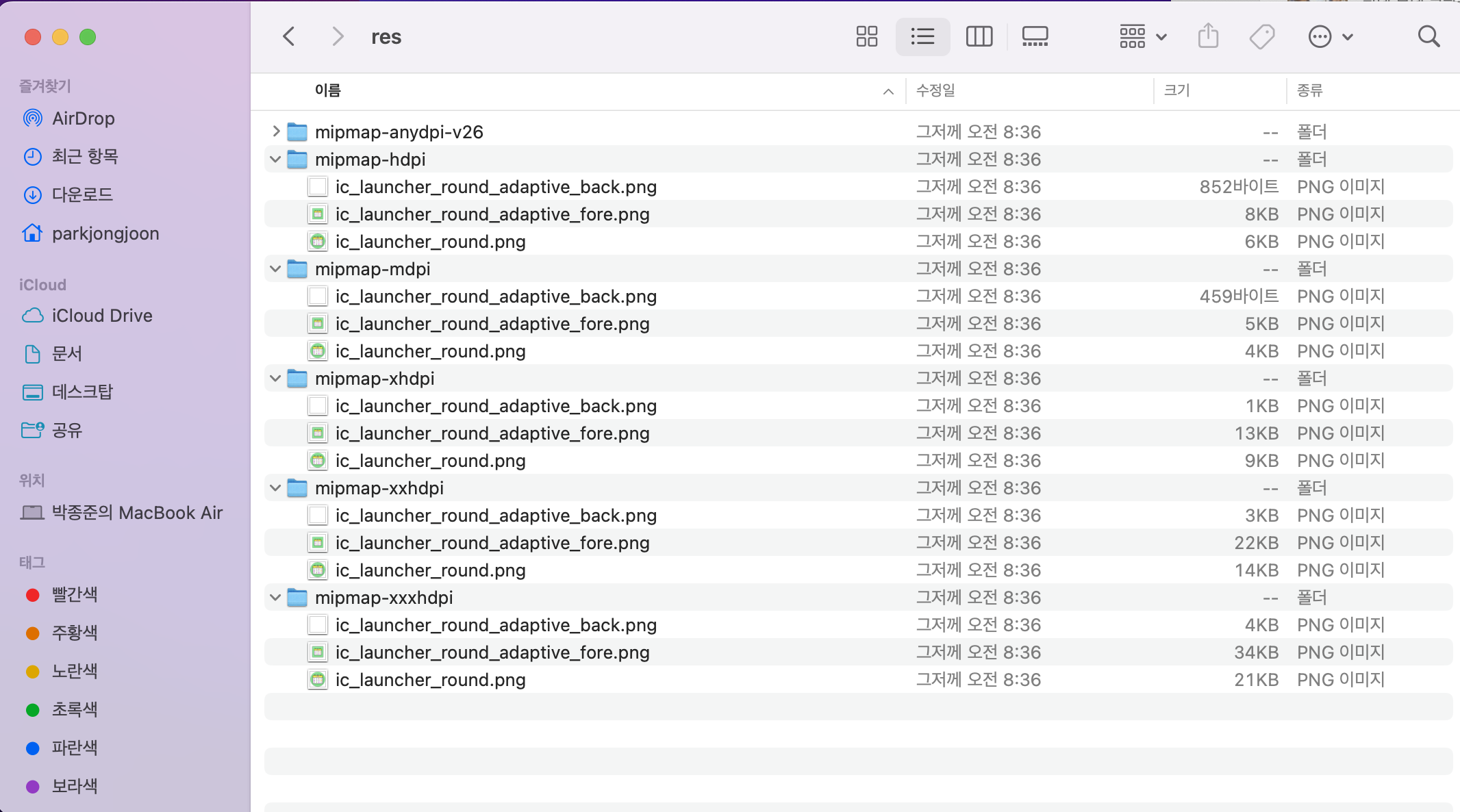Viewport: 1460px width, 812px height.
Task: Go back with the back arrow
Action: coord(289,36)
